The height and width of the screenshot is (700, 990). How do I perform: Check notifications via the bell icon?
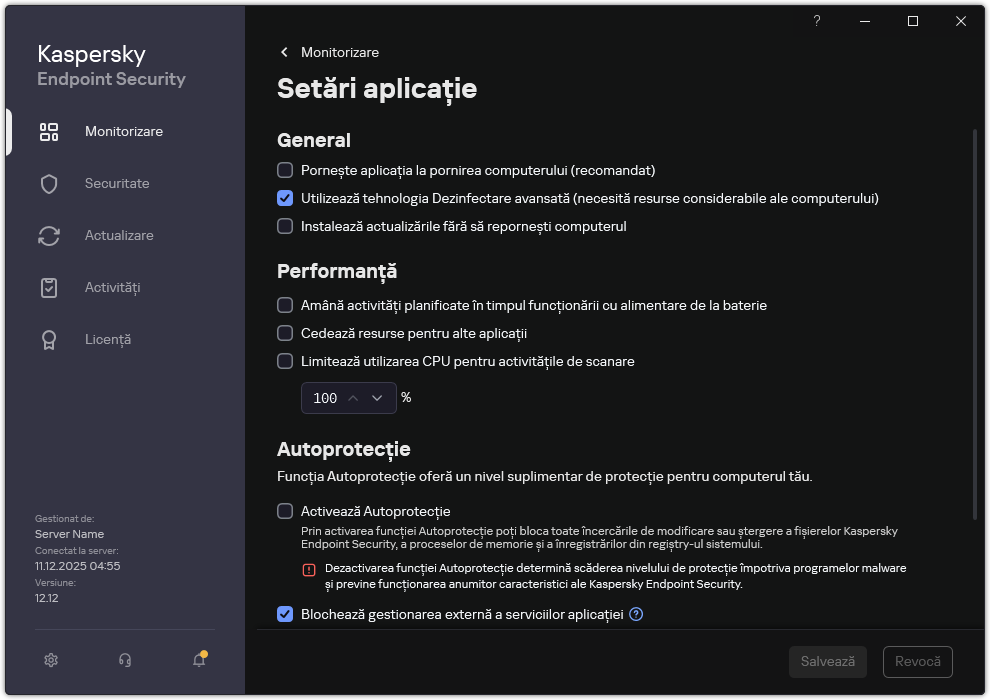pyautogui.click(x=197, y=660)
